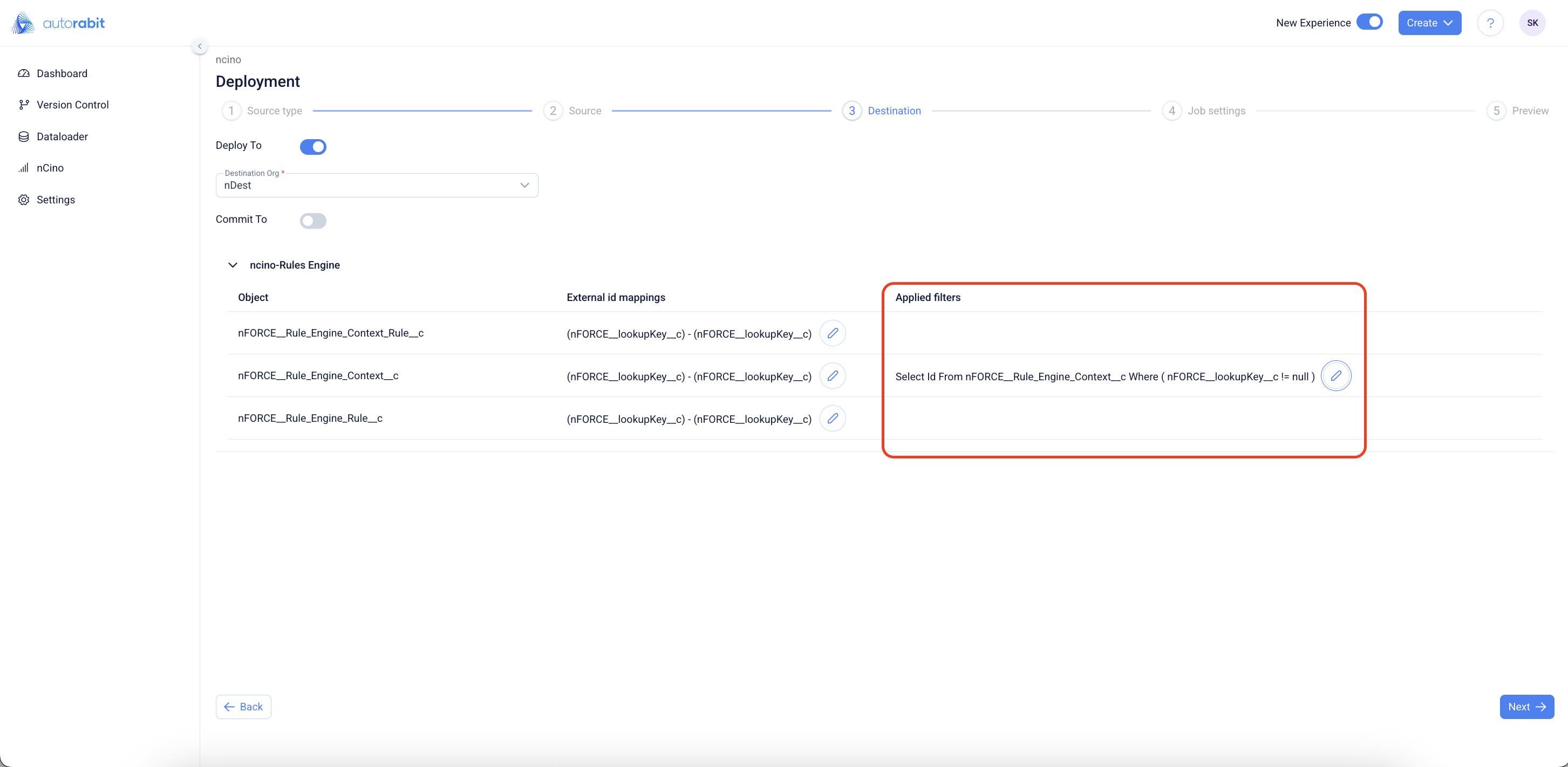Screen dimensions: 1568x767
Task: Click the Next button
Action: pos(1526,707)
